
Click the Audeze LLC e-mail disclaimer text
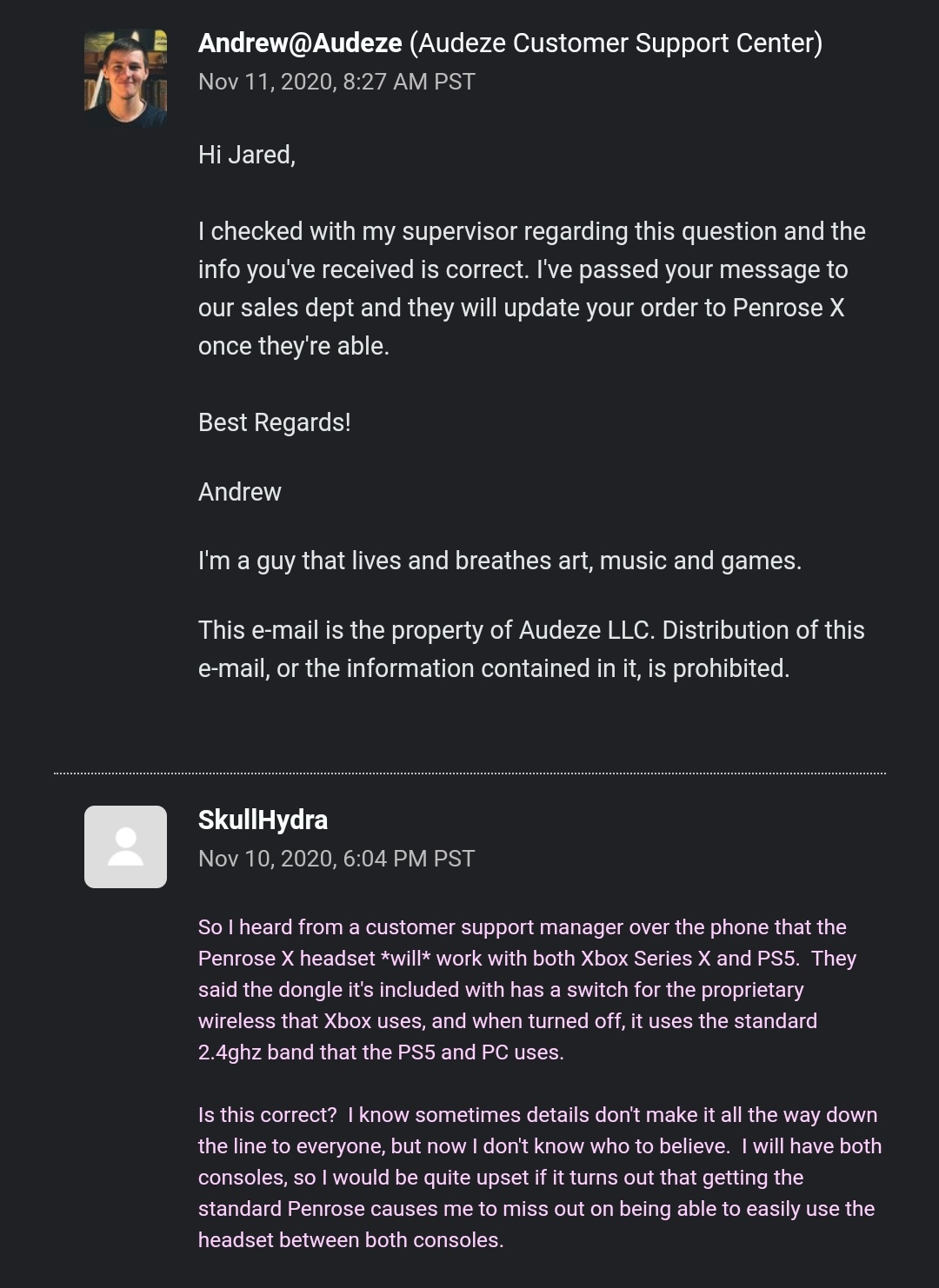pyautogui.click(x=531, y=649)
